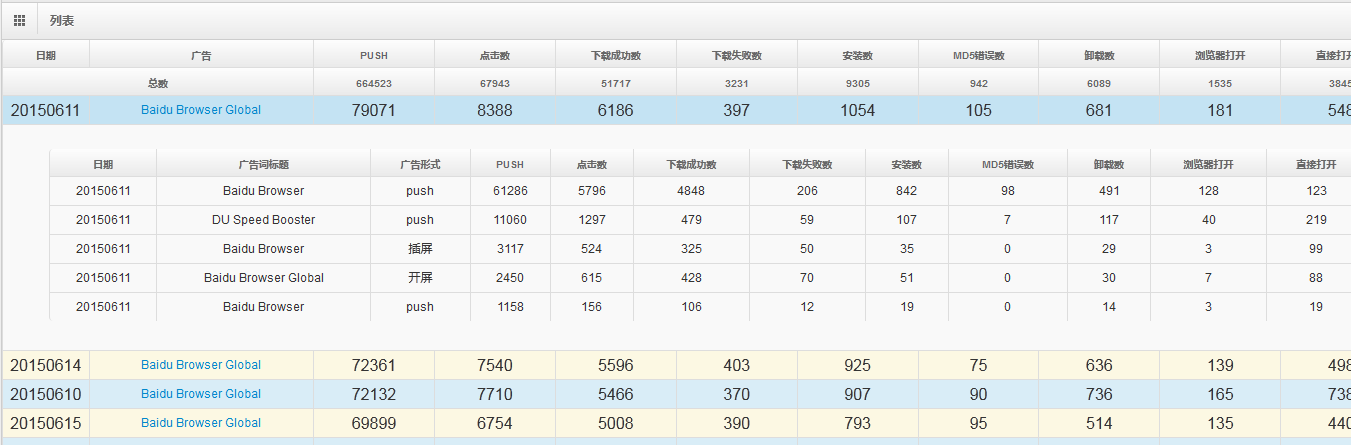Viewport: 1351px width, 445px height.
Task: Click the clicks value 7540
Action: 495,366
